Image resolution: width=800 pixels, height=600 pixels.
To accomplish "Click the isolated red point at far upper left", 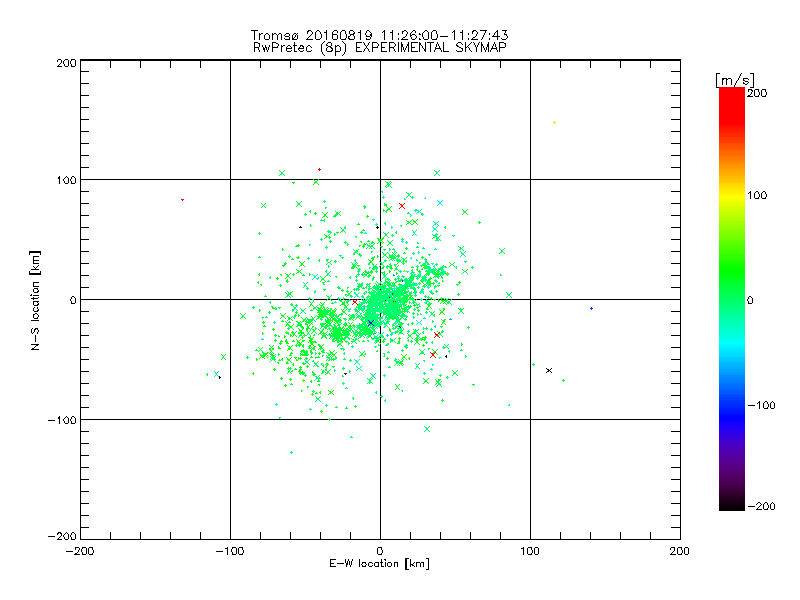I will coord(183,200).
